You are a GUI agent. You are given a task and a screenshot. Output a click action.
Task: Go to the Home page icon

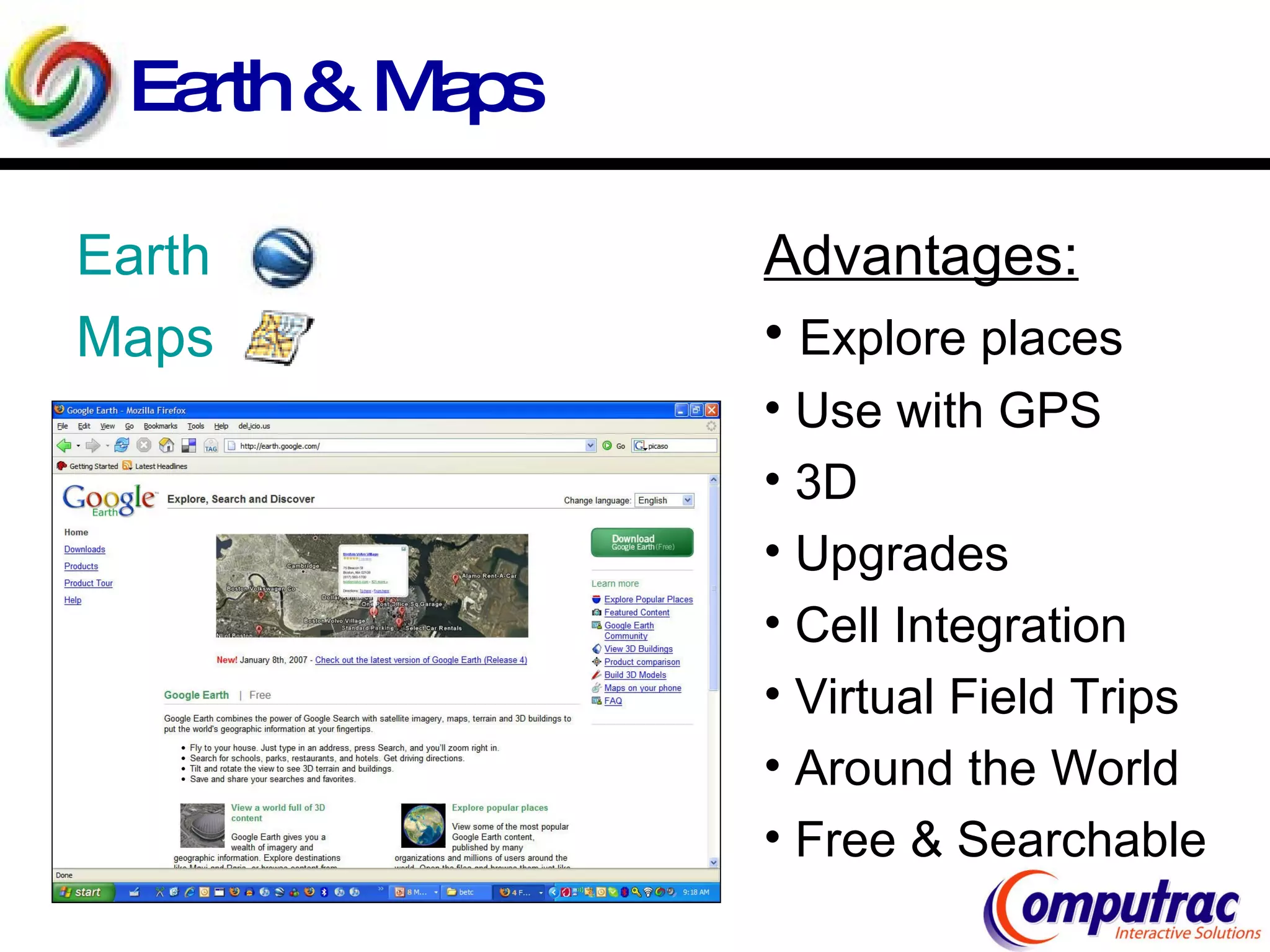pos(166,445)
